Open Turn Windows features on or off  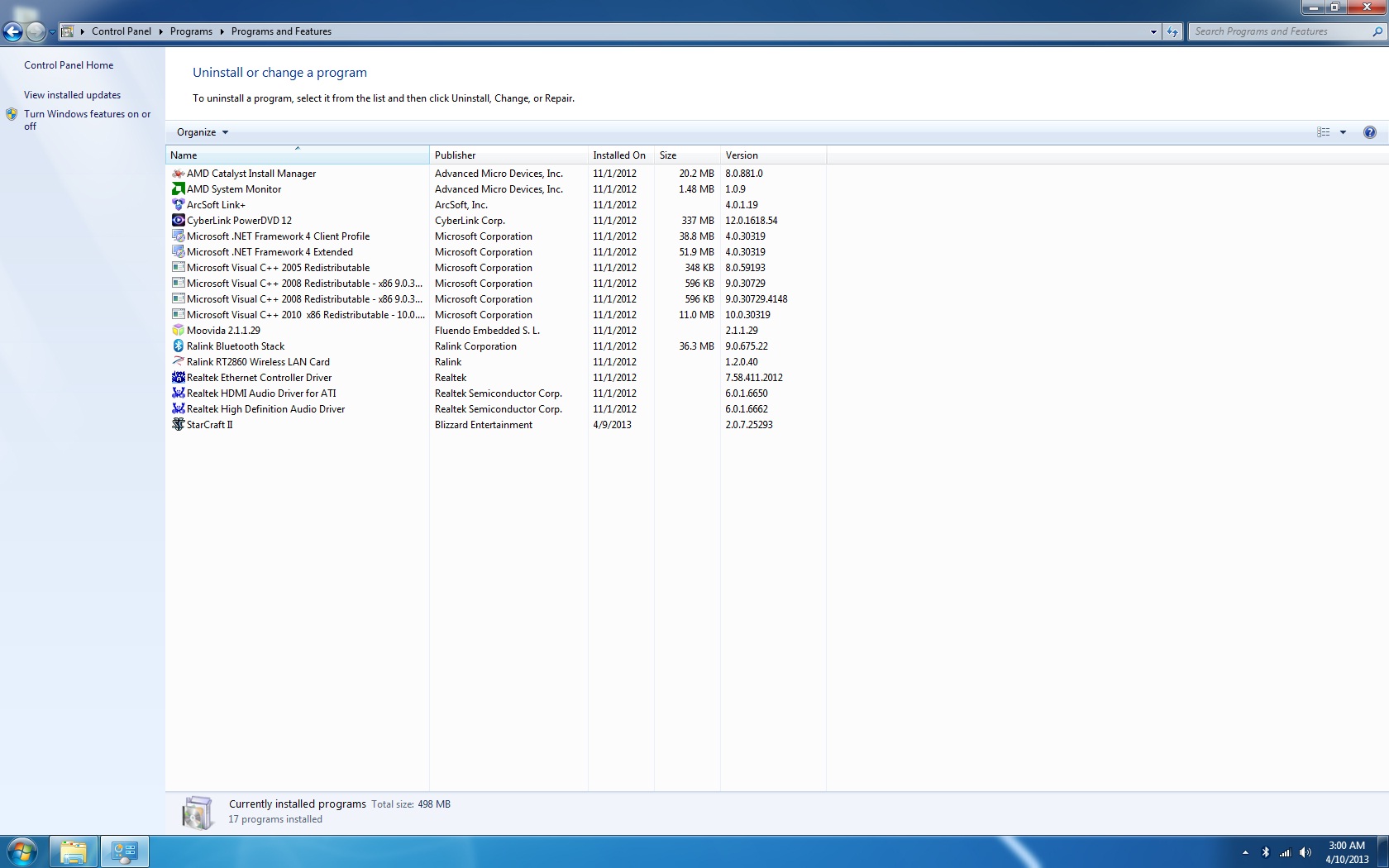[x=87, y=120]
